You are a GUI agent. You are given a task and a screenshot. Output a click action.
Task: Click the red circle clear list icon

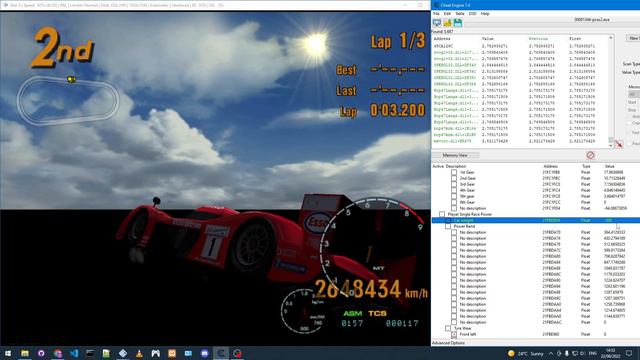click(x=590, y=155)
